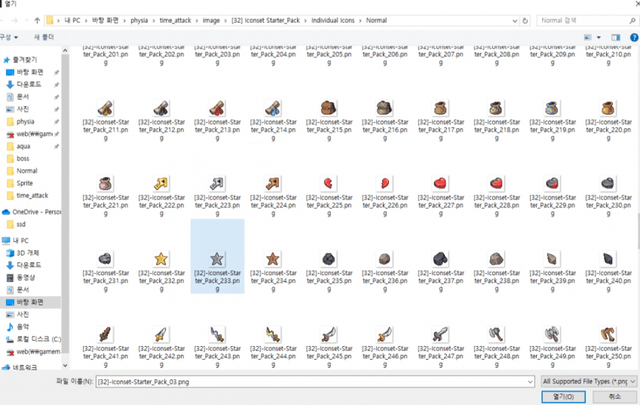This screenshot has width=640, height=405.
Task: Click the change view layout icon
Action: tap(586, 37)
